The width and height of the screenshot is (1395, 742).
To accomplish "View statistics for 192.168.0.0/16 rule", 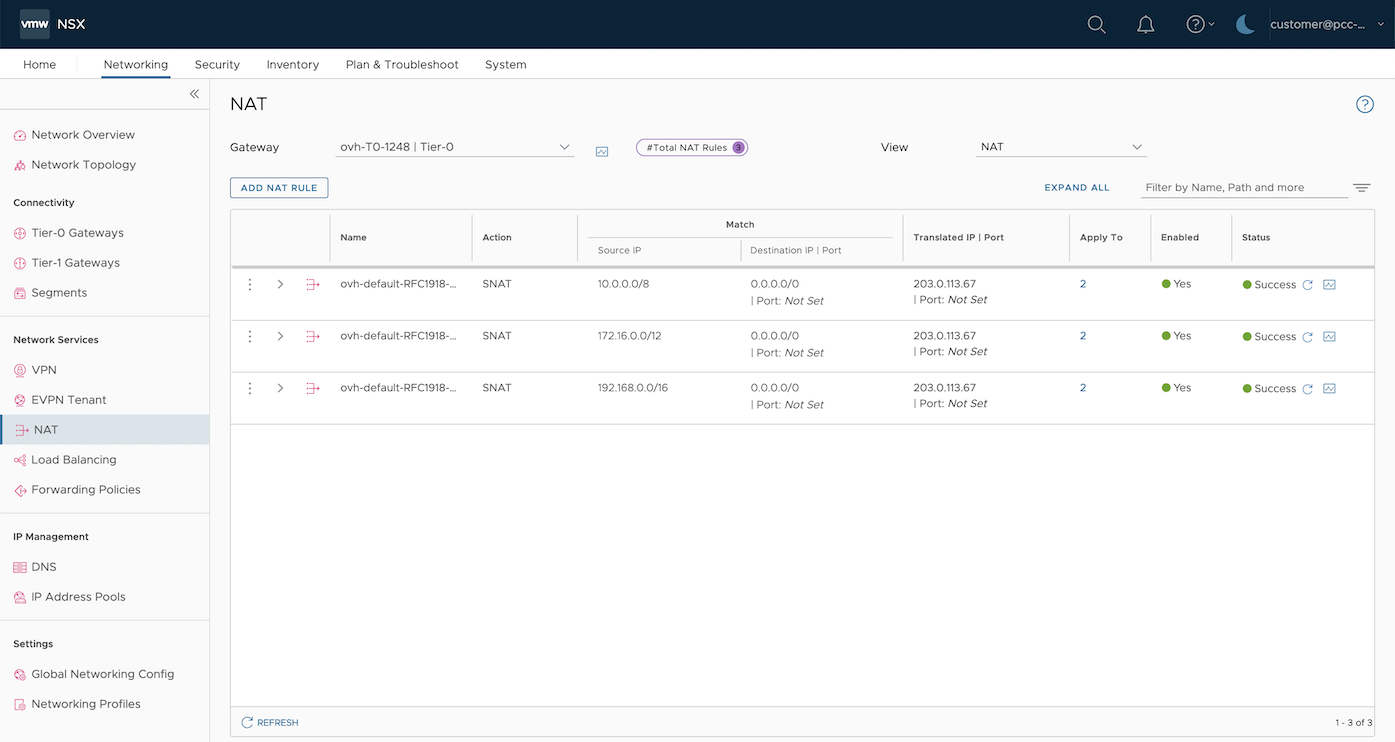I will pos(1329,389).
